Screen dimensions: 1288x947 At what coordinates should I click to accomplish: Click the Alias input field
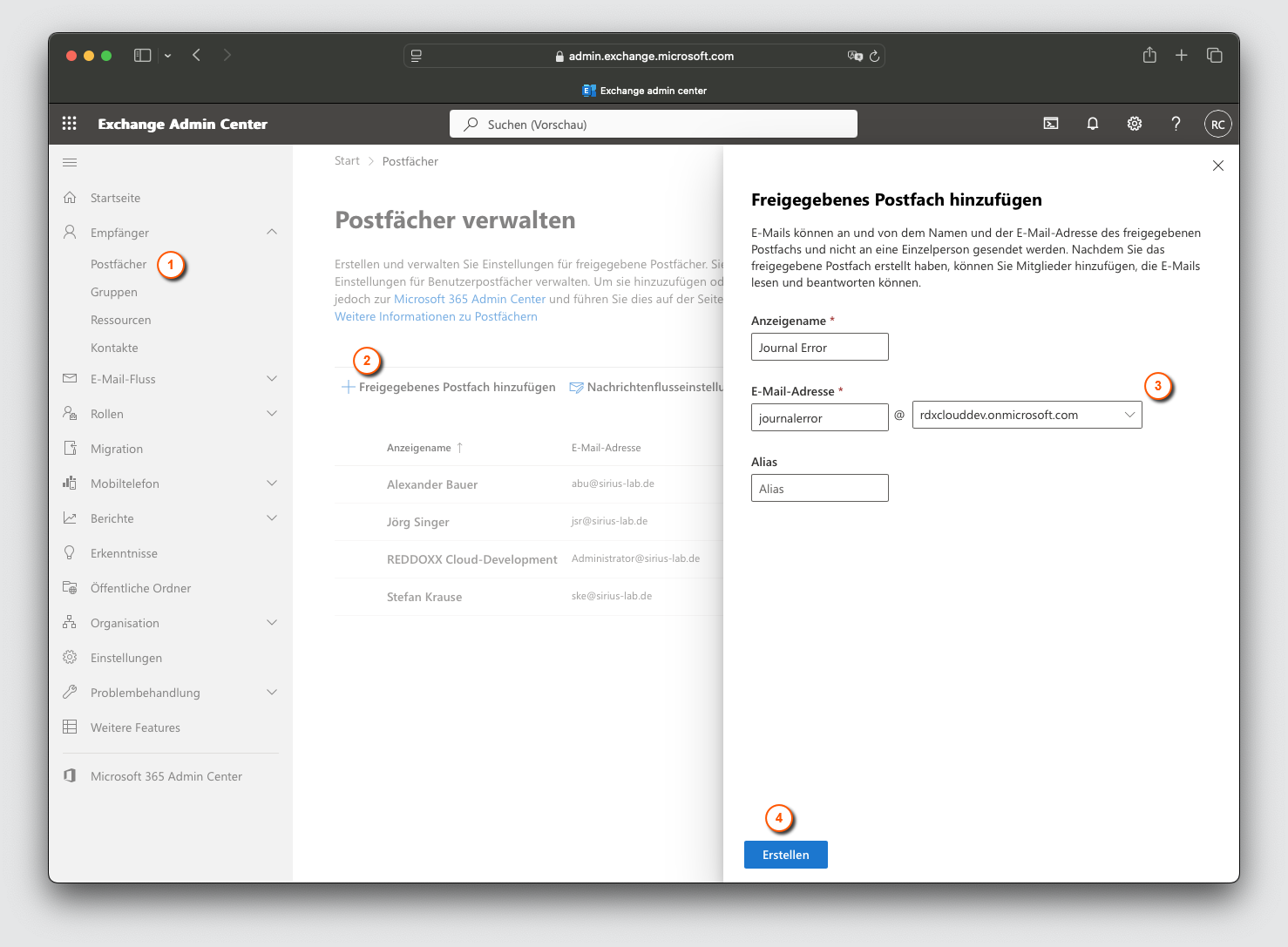coord(820,488)
